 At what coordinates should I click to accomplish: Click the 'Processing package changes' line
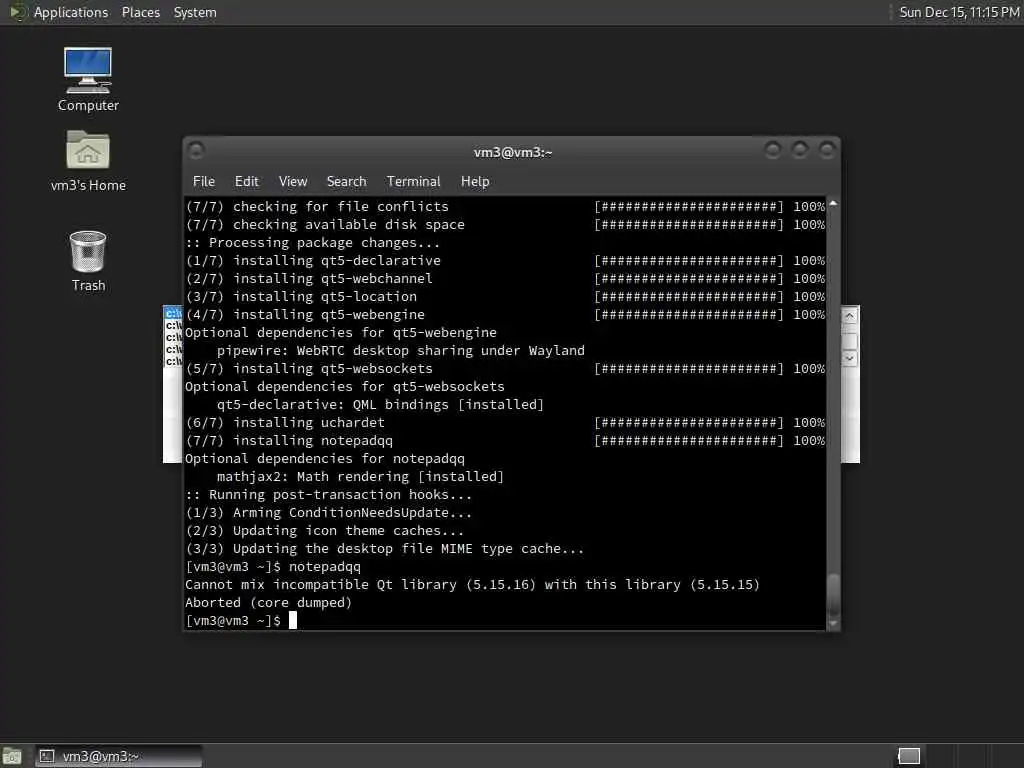[x=312, y=242]
